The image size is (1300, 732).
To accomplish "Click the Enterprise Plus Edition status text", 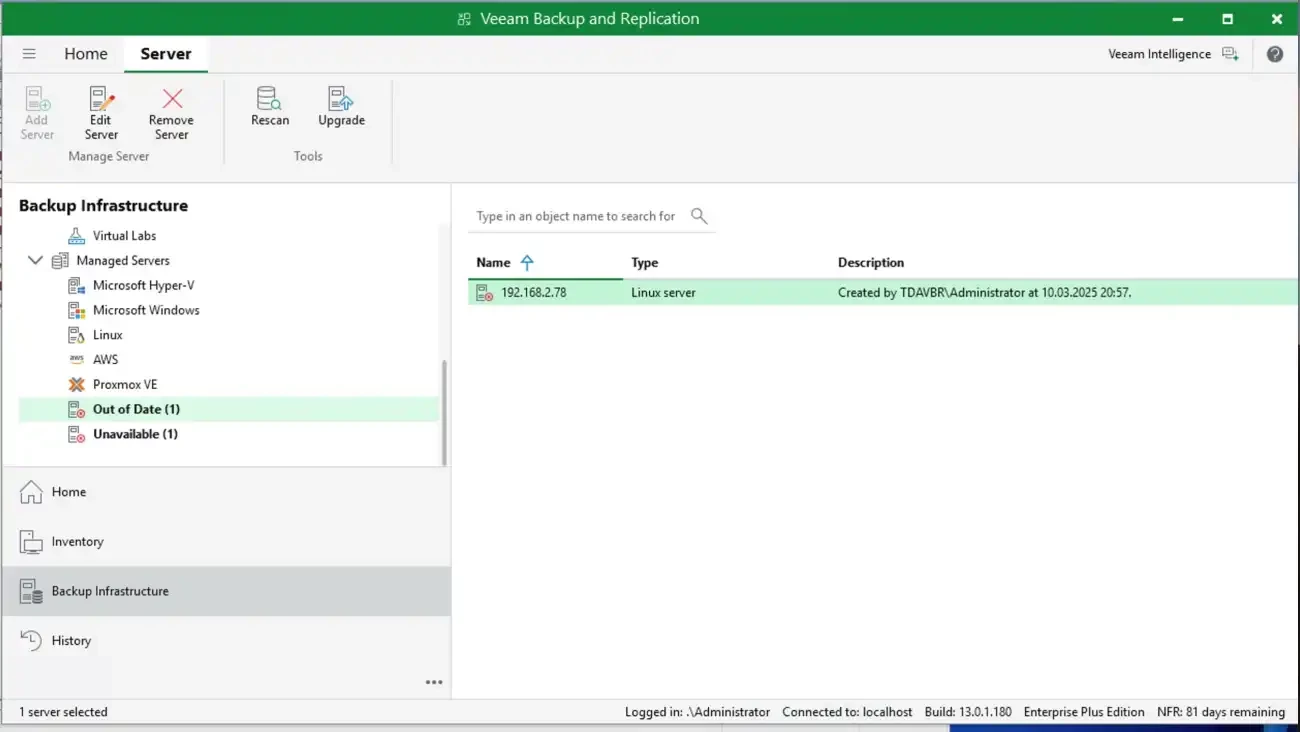I will [1084, 712].
